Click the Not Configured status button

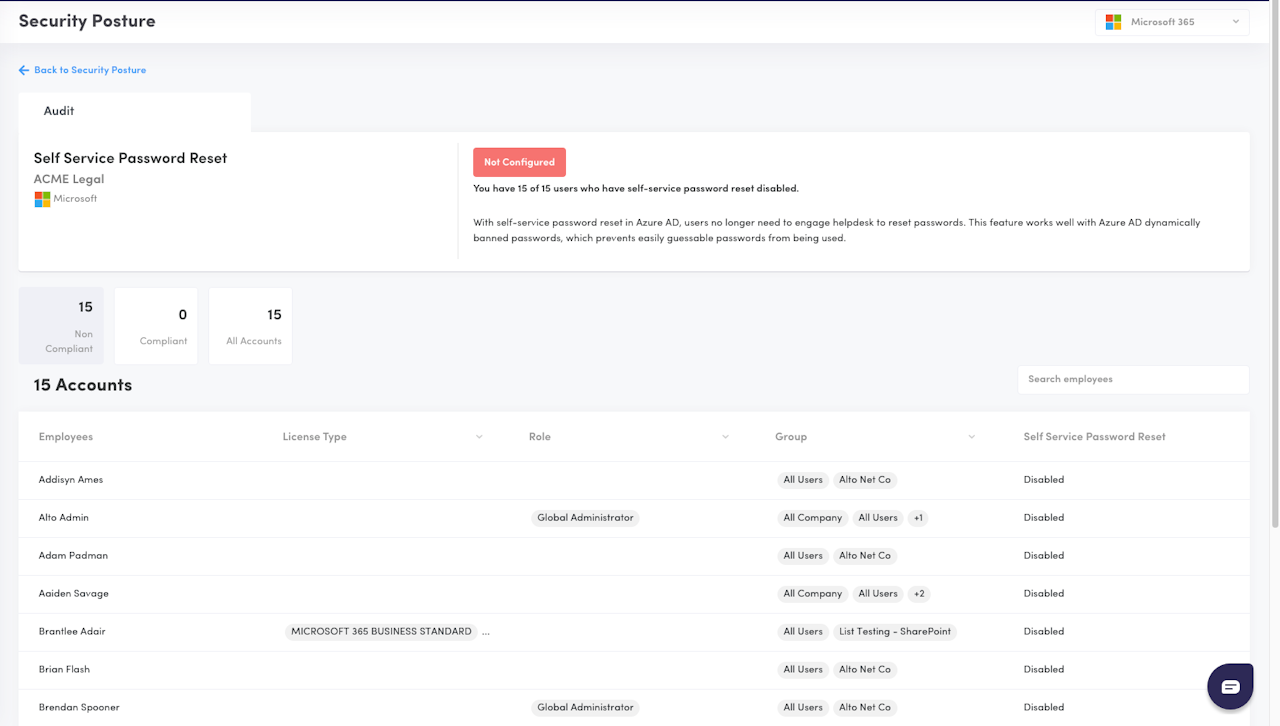pos(519,162)
